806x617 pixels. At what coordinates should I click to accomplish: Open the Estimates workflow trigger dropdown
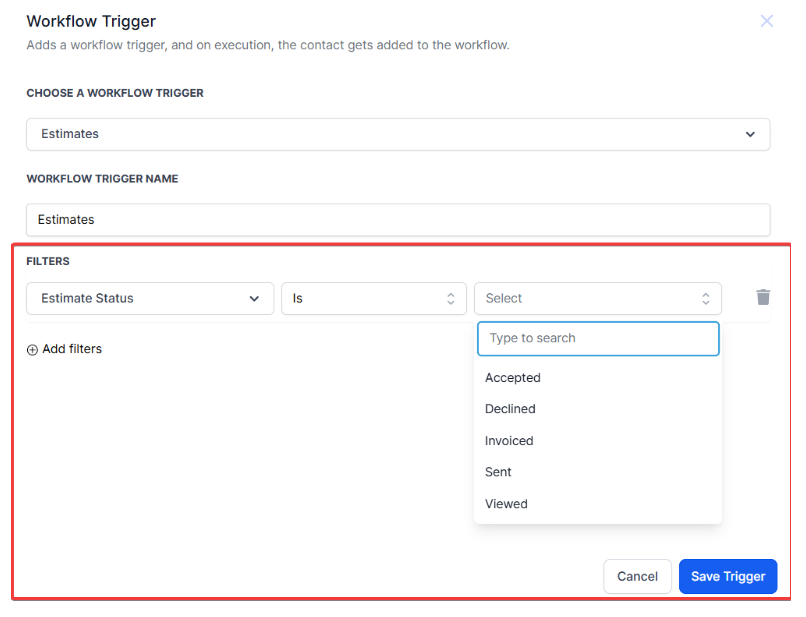397,134
